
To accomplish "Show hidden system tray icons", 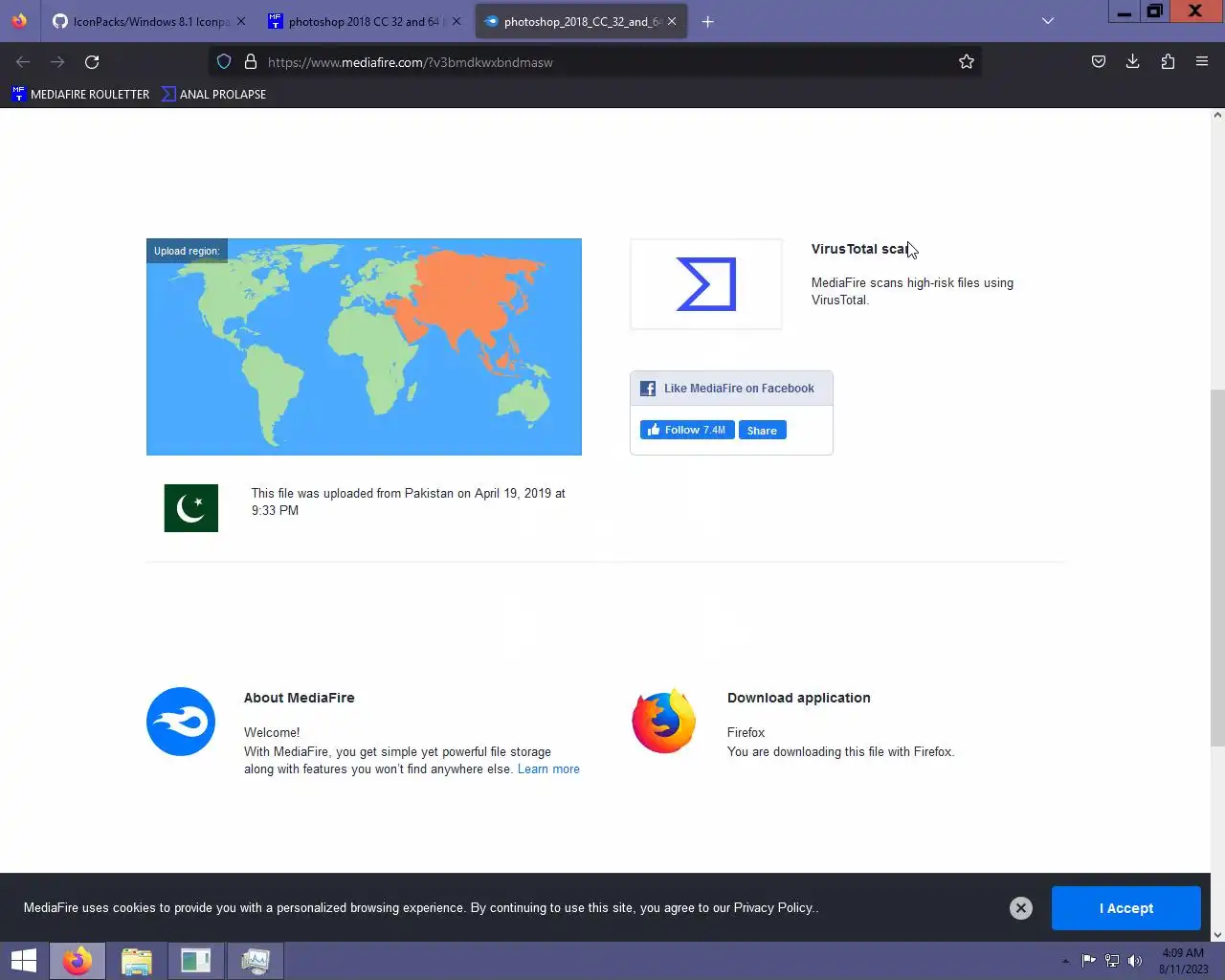I will click(1065, 961).
